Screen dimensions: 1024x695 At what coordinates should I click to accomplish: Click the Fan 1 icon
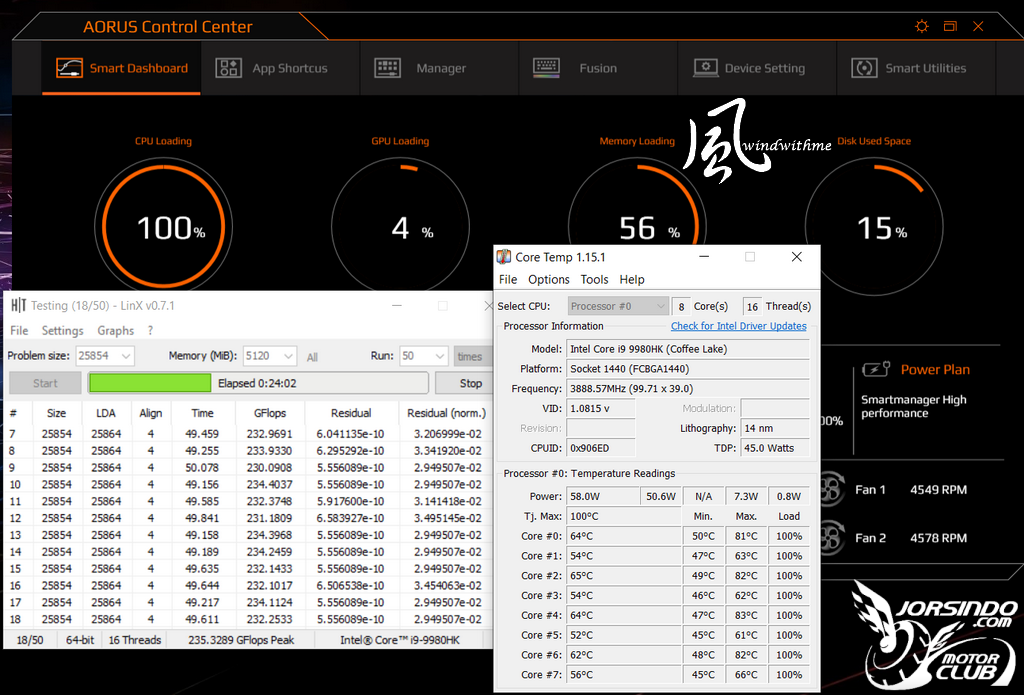(831, 489)
